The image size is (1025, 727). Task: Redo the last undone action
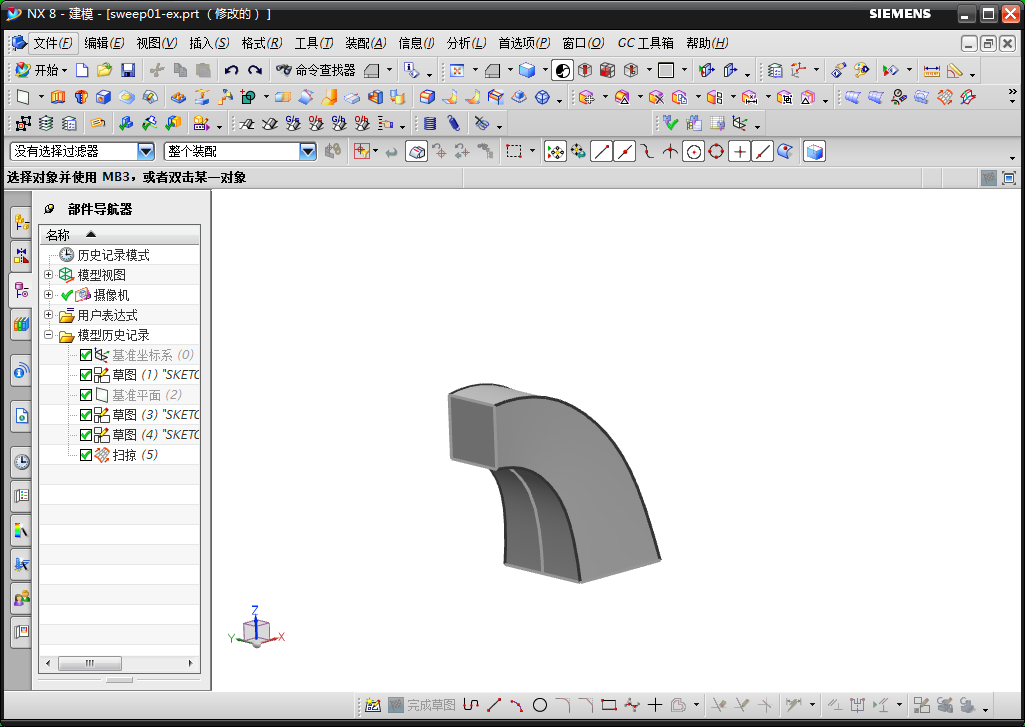click(255, 70)
